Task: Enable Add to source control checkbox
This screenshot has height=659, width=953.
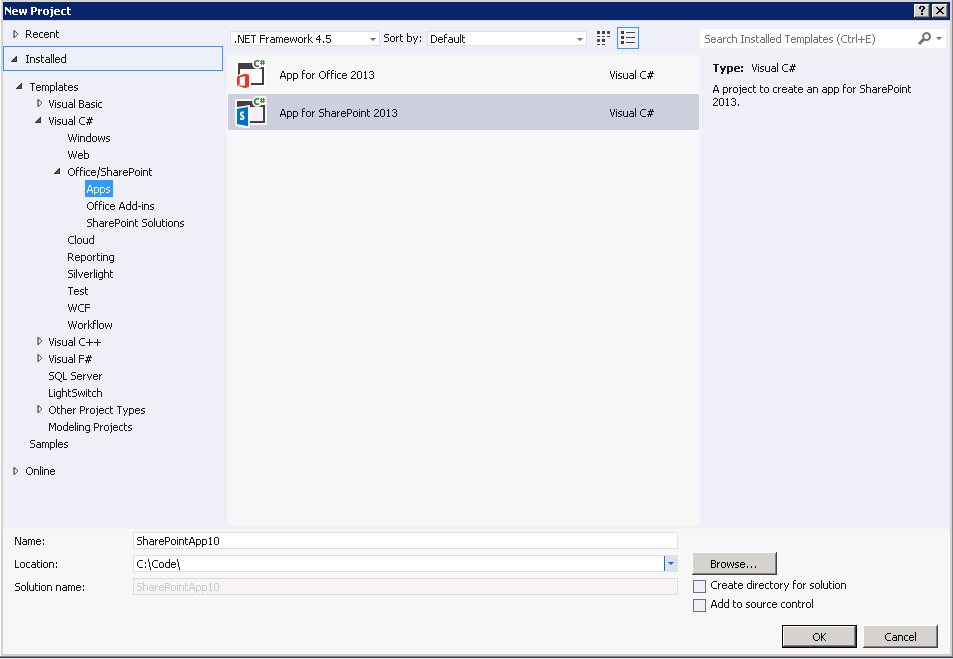Action: click(x=700, y=605)
